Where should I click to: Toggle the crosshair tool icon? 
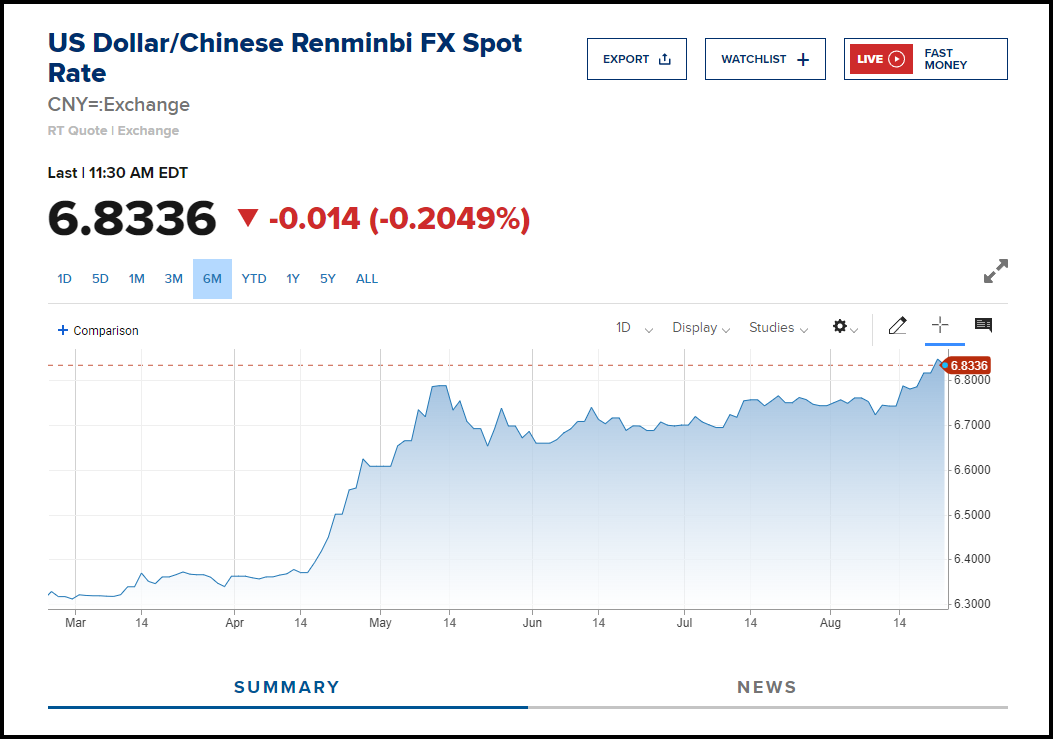tap(940, 325)
